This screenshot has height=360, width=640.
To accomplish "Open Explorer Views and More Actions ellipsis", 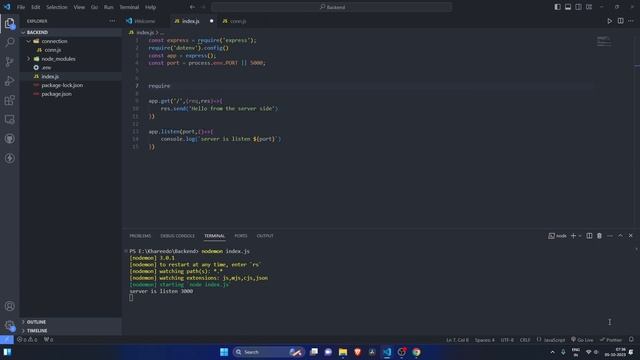I will (112, 21).
